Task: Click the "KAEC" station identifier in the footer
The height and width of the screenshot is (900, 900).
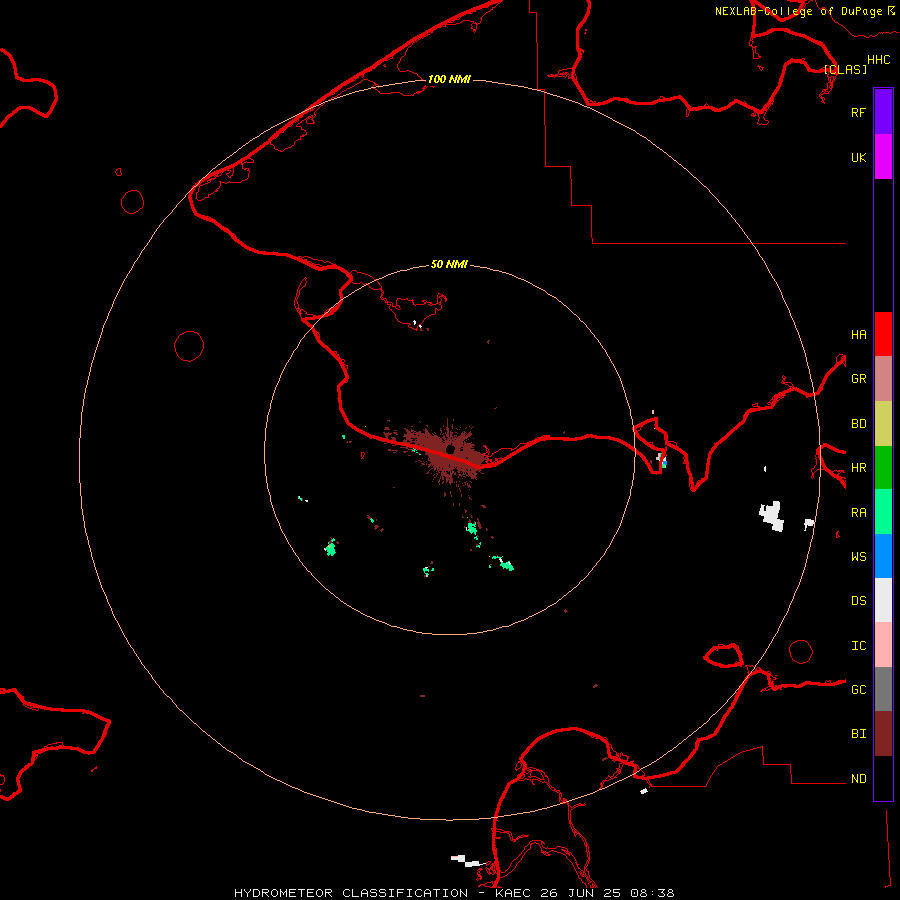Action: coord(513,893)
